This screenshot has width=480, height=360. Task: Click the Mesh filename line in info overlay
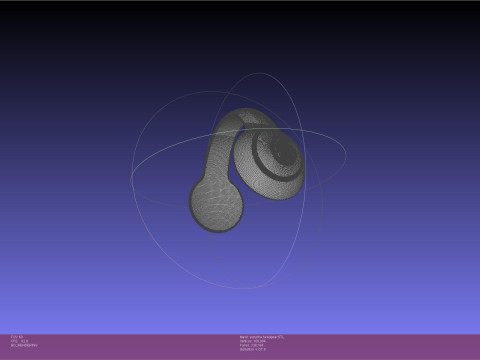[x=262, y=337]
